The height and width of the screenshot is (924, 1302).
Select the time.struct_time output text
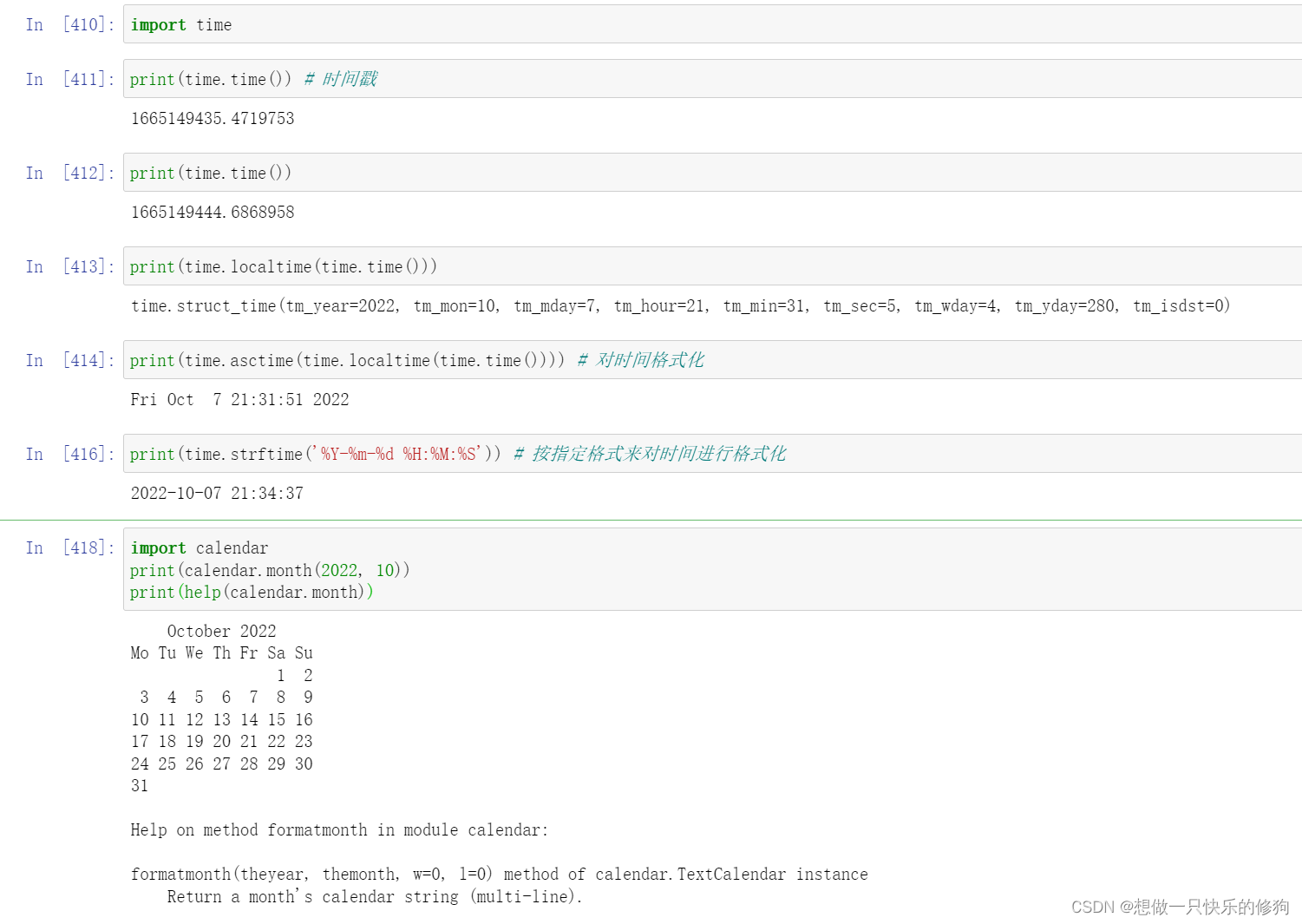680,305
